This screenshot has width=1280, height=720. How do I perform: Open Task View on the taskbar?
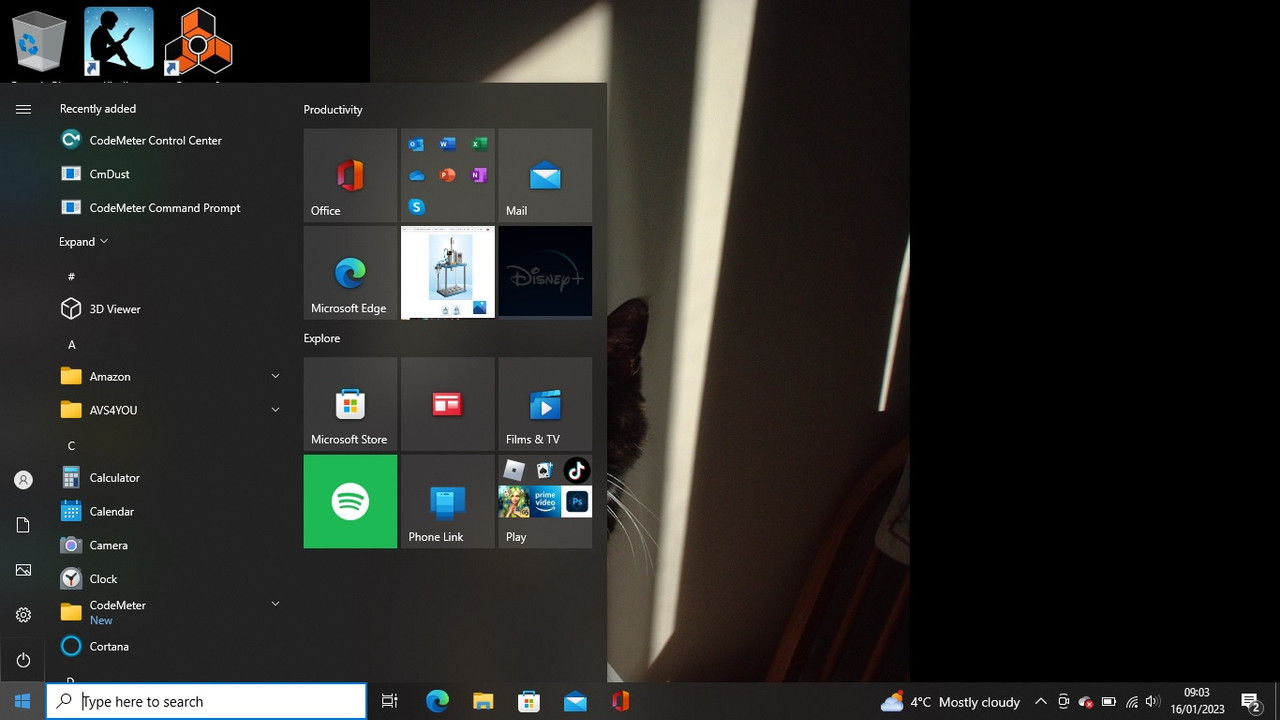point(390,701)
